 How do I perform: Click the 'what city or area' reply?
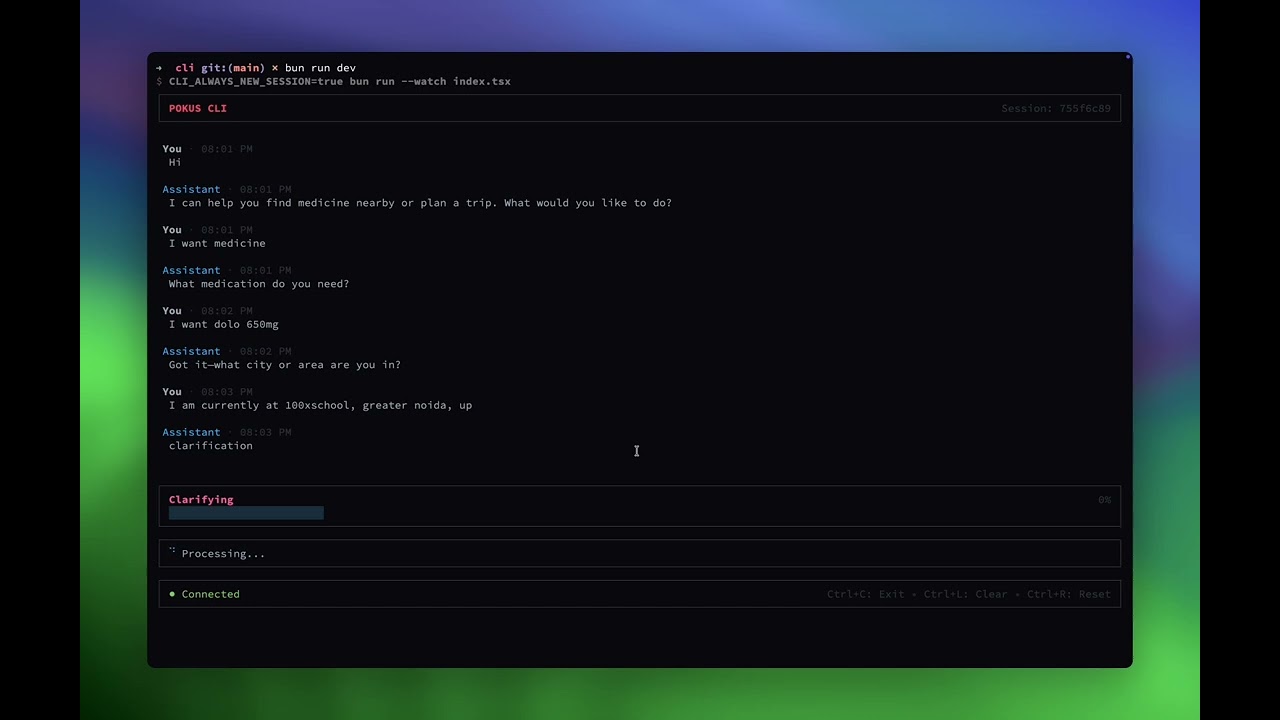285,365
